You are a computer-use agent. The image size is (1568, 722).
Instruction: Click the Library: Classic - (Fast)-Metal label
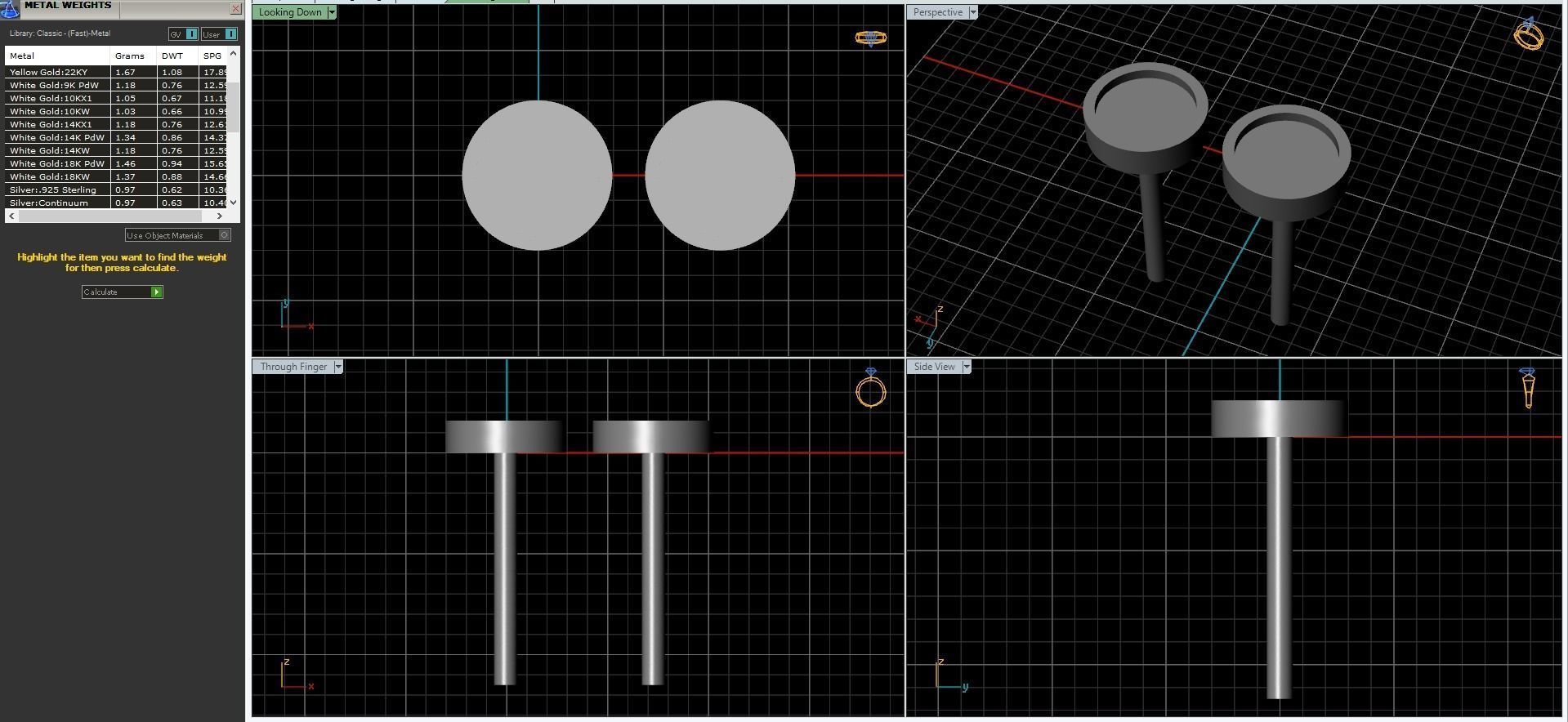click(60, 33)
